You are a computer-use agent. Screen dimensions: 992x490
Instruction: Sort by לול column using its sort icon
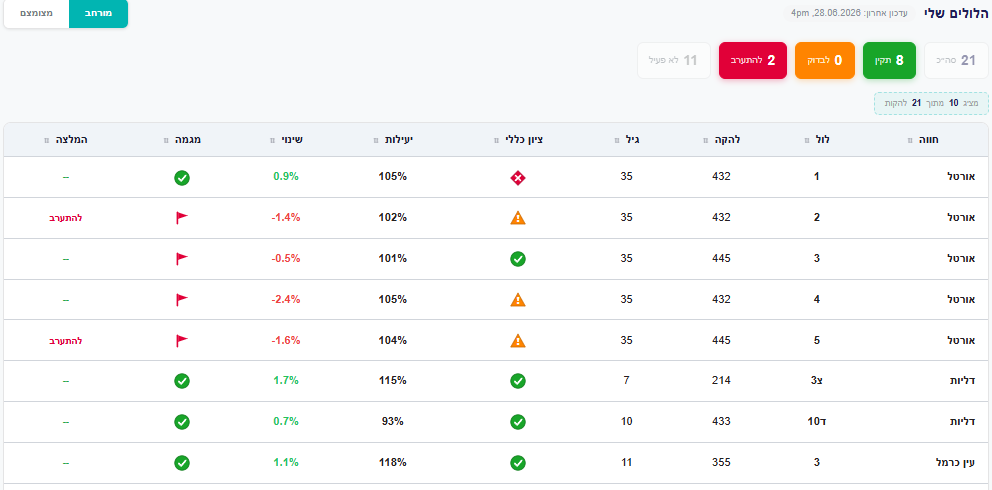[807, 140]
